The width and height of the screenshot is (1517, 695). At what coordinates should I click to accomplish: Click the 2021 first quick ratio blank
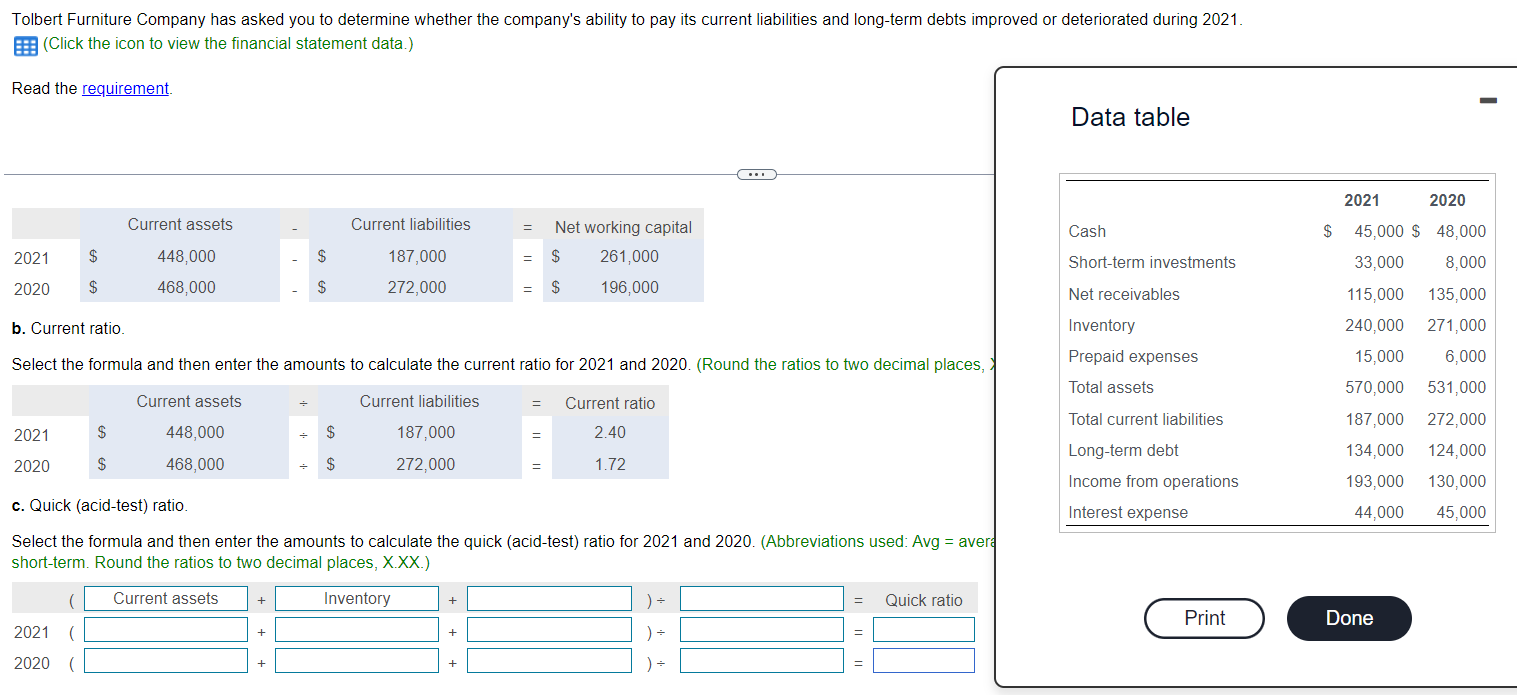pyautogui.click(x=165, y=630)
